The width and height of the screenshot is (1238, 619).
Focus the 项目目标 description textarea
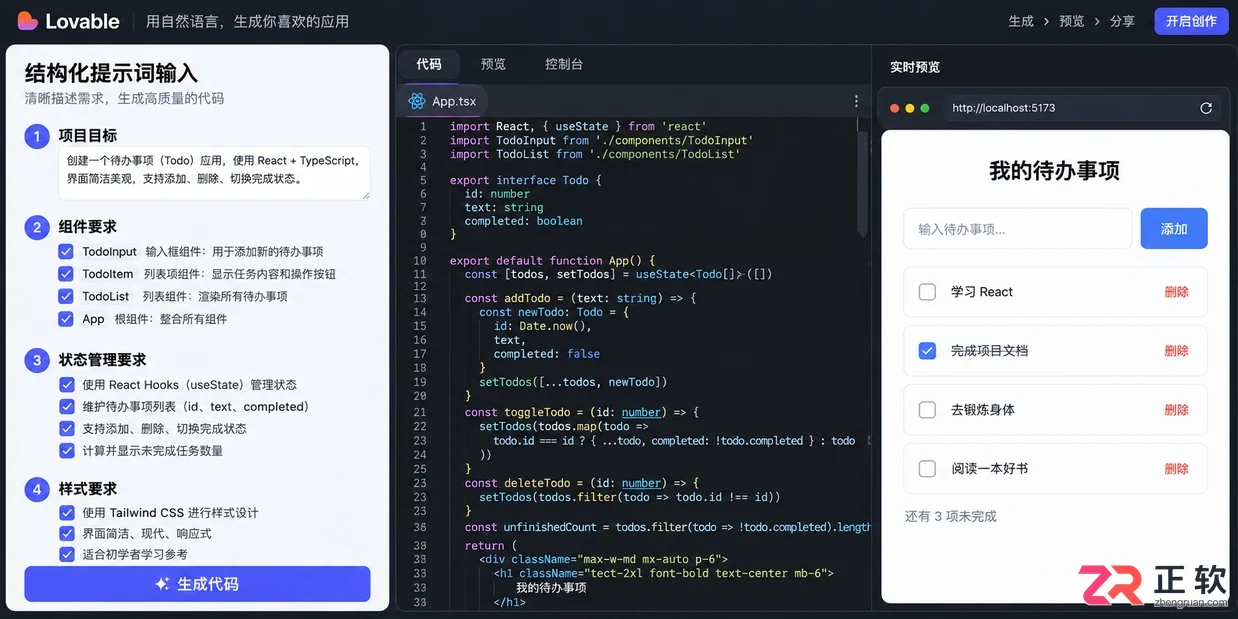214,172
